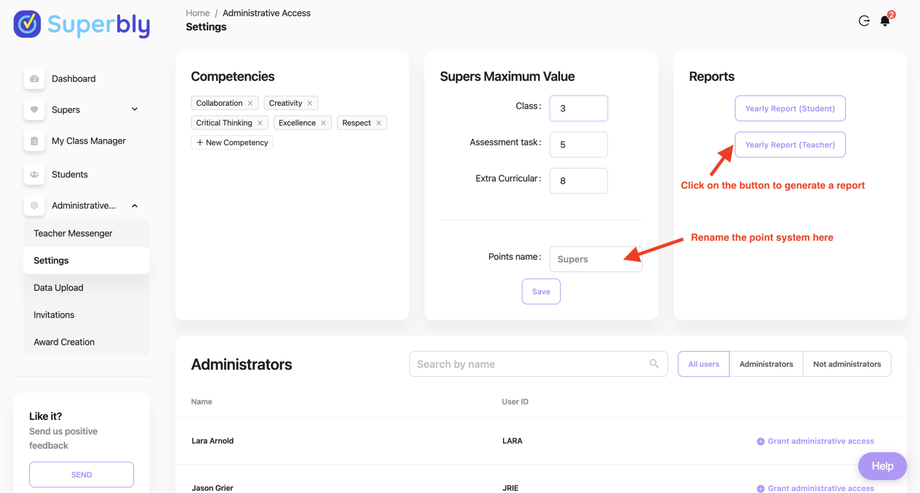Click the logout icon in header
This screenshot has height=493, width=920.
[x=864, y=21]
